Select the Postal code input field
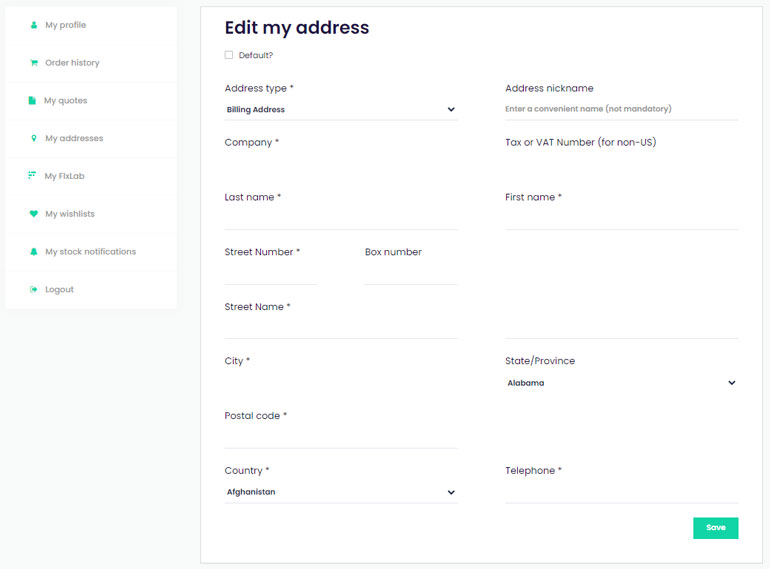This screenshot has width=770, height=569. 341,437
